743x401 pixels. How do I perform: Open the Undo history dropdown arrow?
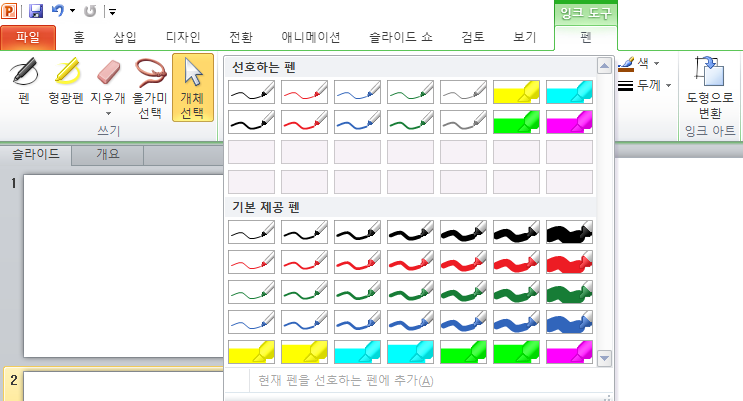[x=72, y=10]
